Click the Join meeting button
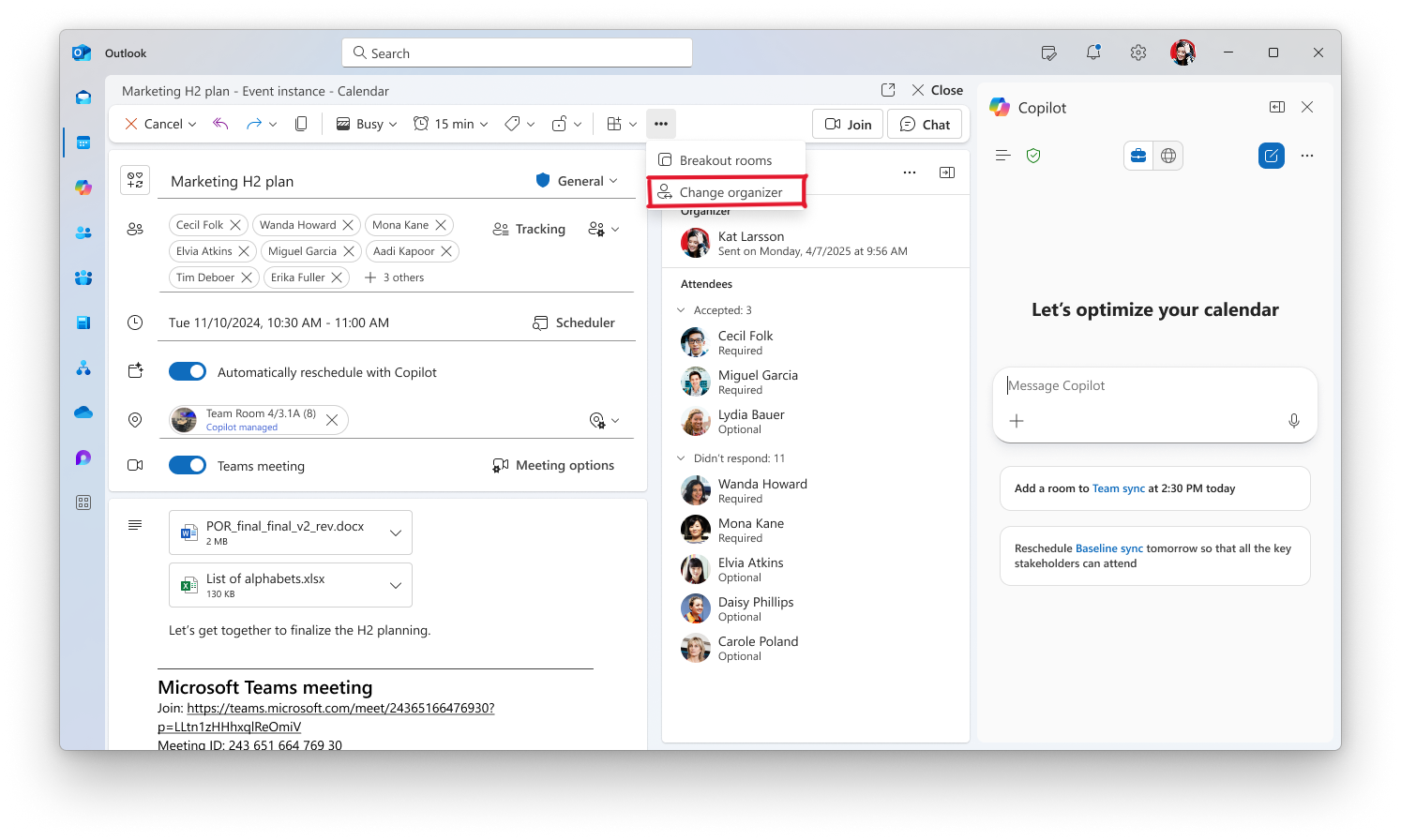This screenshot has height=840, width=1401. tap(848, 124)
